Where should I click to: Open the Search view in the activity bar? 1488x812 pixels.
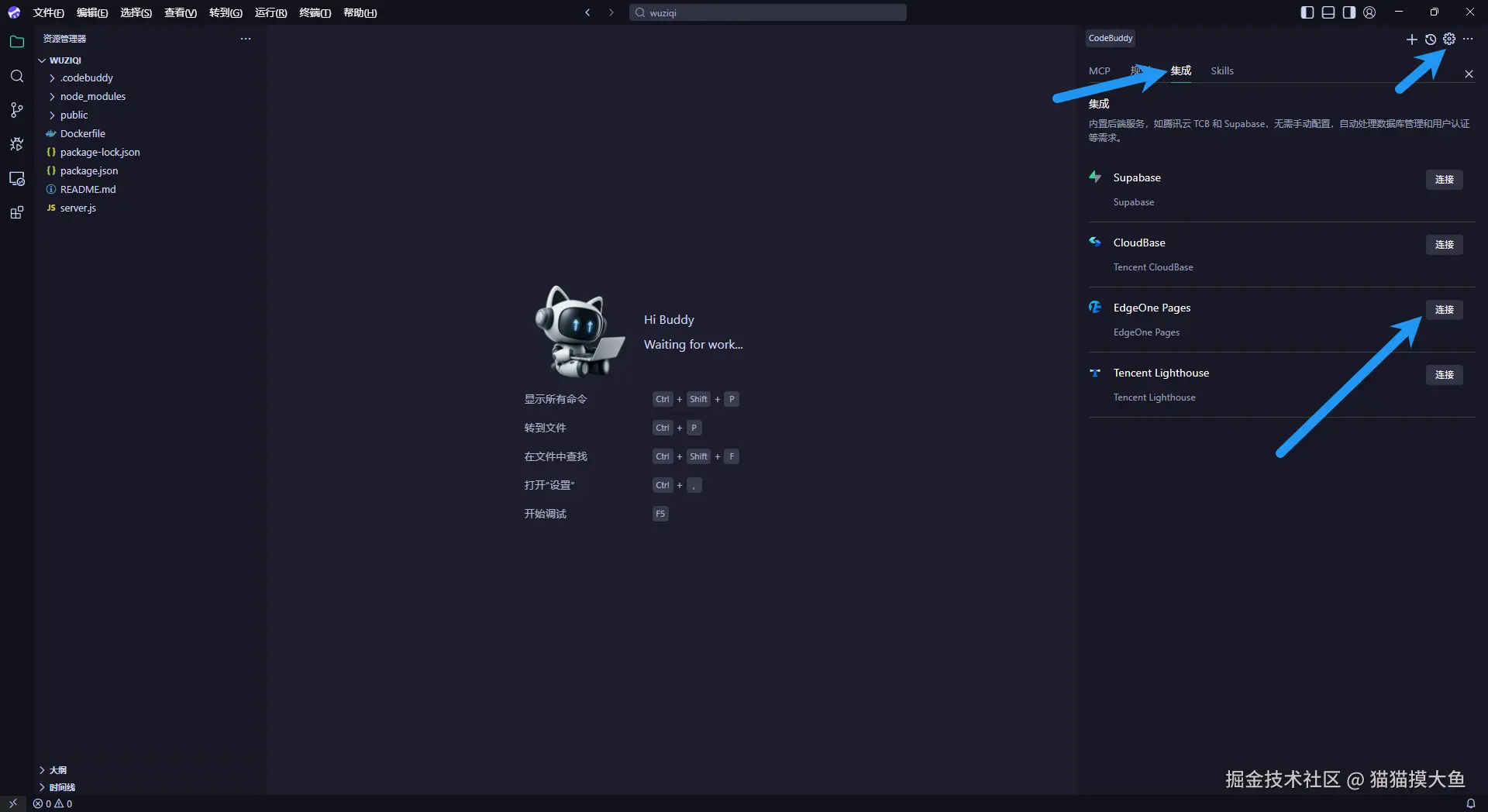click(17, 76)
